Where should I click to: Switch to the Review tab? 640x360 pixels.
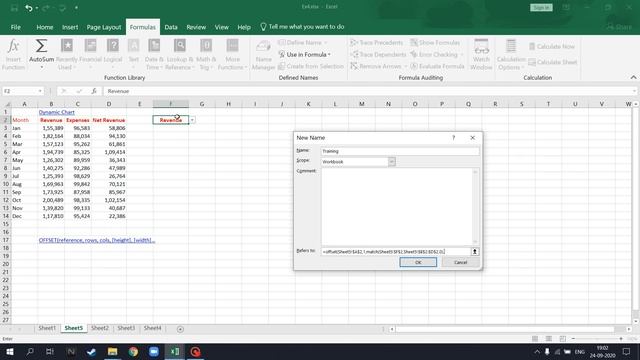pyautogui.click(x=196, y=27)
